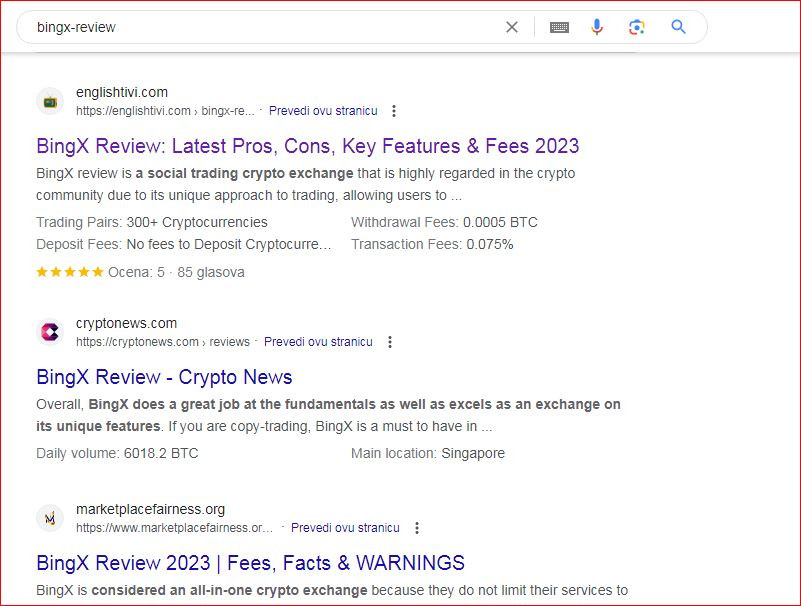The image size is (801, 606).
Task: Click Prevedi ovu stranicu for marketplacefairness.org
Action: pyautogui.click(x=345, y=528)
